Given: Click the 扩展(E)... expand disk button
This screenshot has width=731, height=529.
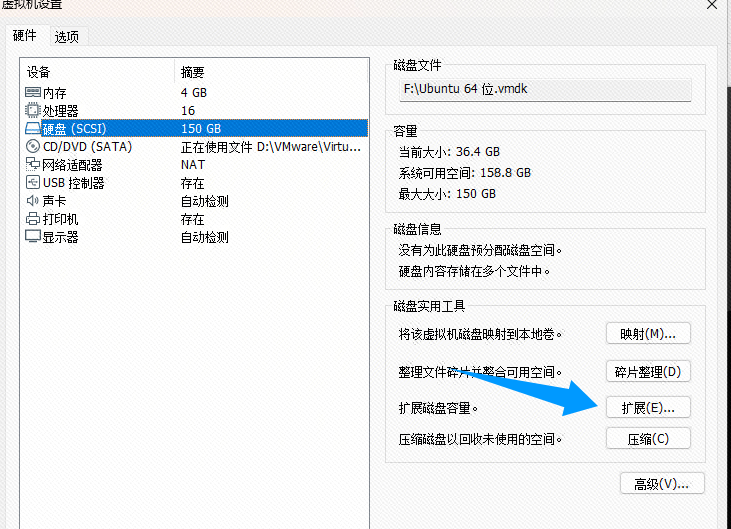Looking at the screenshot, I should 648,408.
